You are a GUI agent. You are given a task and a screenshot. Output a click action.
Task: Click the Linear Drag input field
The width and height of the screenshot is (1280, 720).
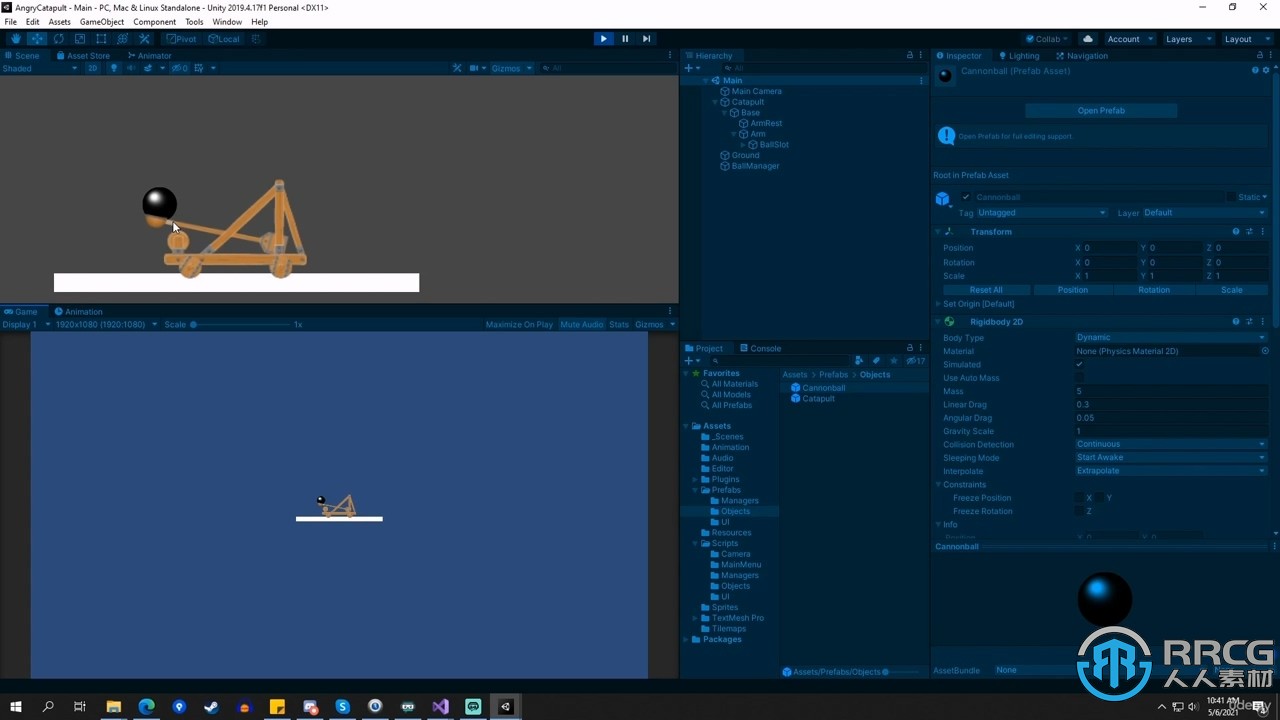(x=1171, y=405)
